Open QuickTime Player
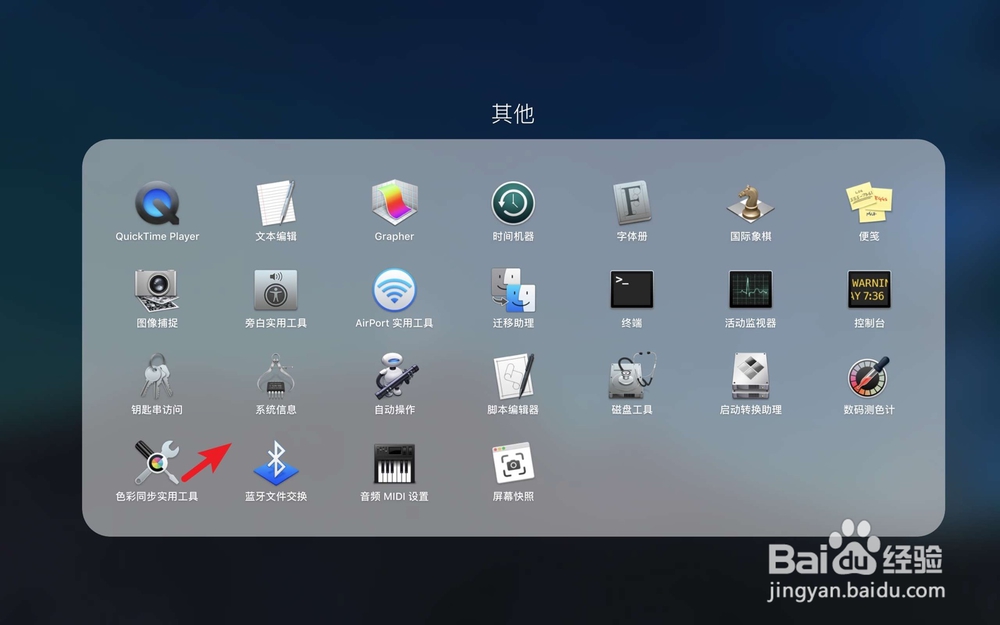The height and width of the screenshot is (625, 1000). pyautogui.click(x=155, y=203)
